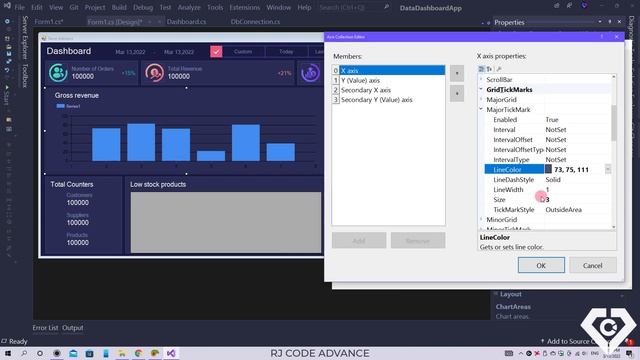Switch to the Form1.cs* tab
The image size is (640, 360).
coord(49,22)
